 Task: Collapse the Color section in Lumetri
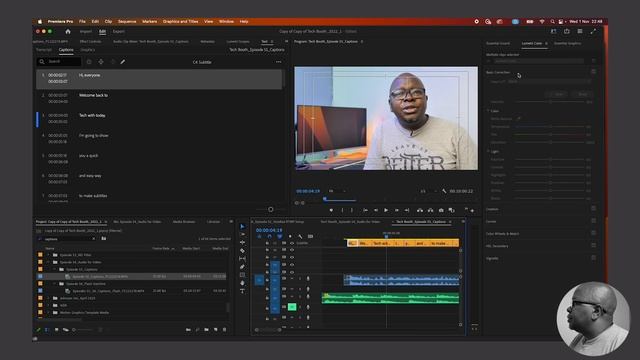488,111
